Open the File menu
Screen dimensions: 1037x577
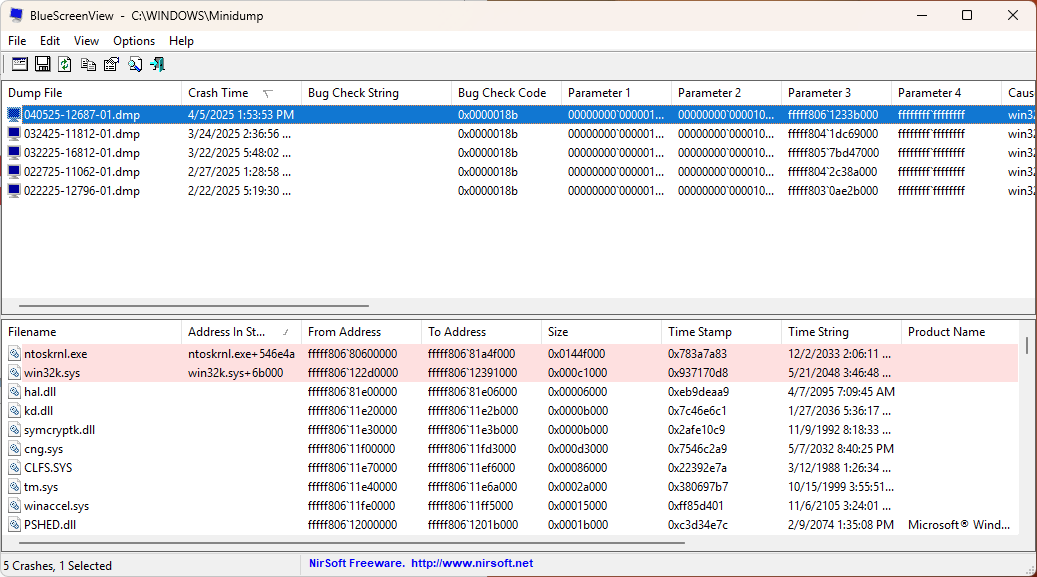click(x=17, y=41)
